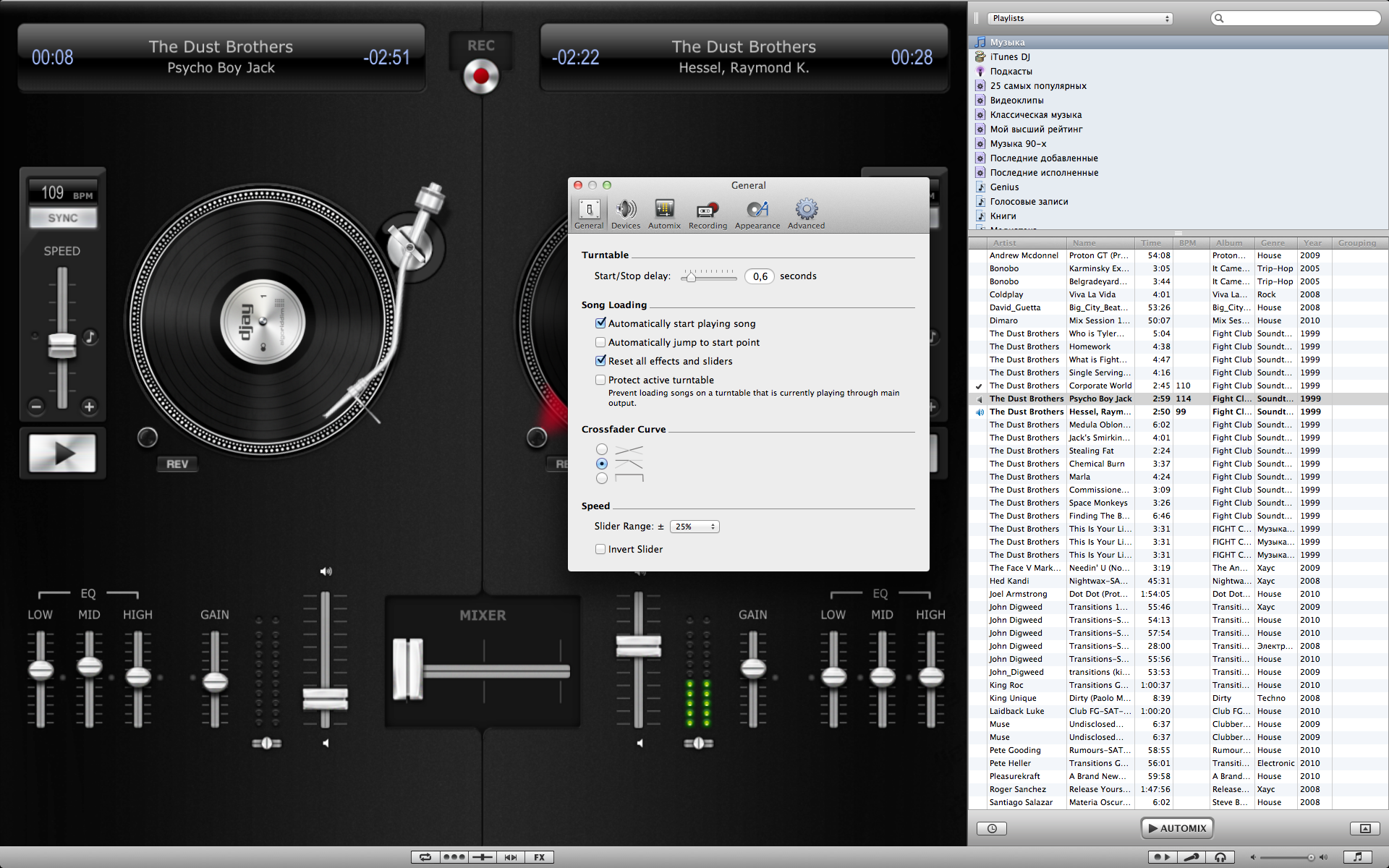Screen dimensions: 1389x868
Task: Sort library by Artist column header
Action: coord(1027,243)
